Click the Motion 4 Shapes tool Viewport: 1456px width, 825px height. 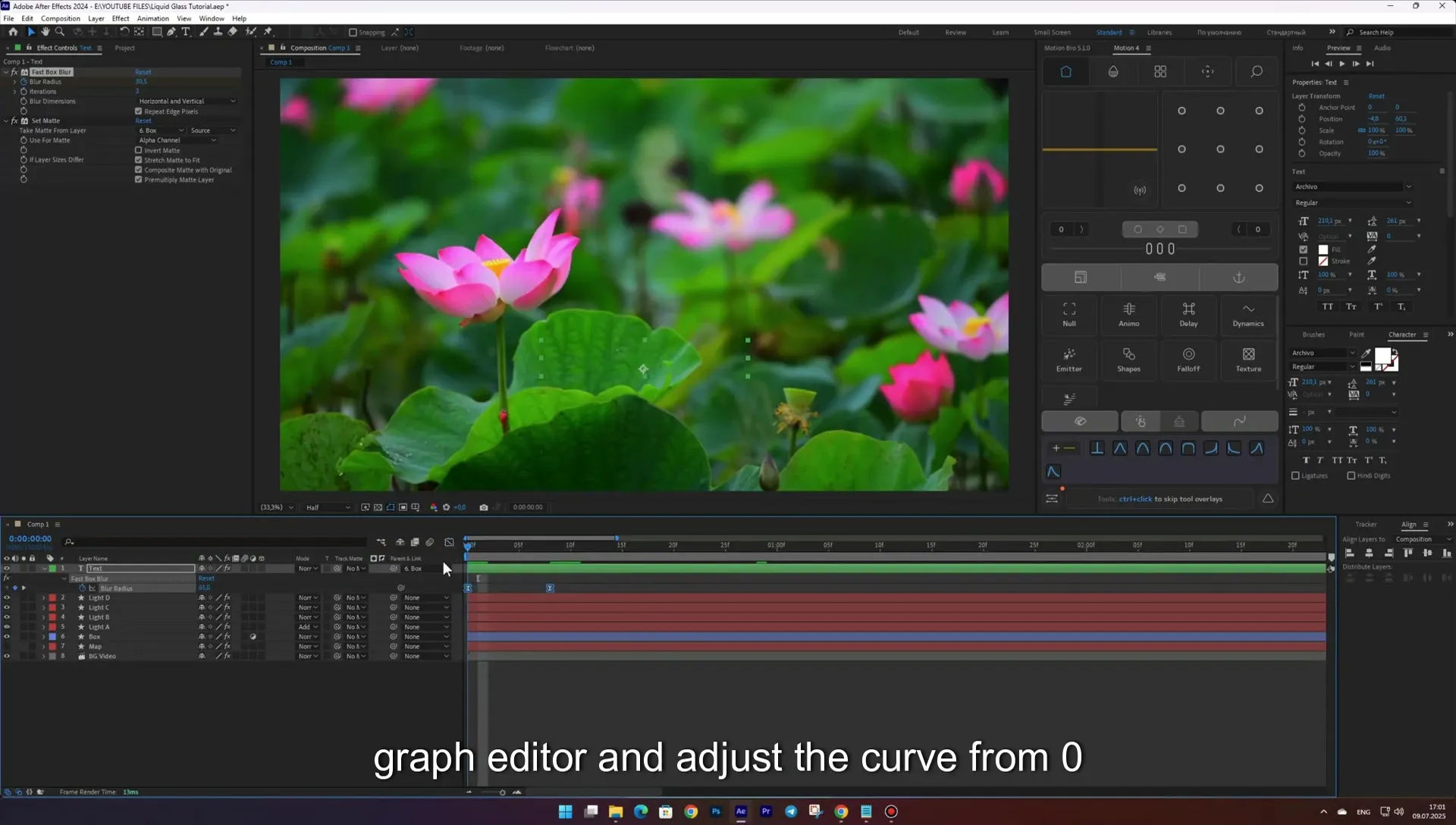(1128, 359)
